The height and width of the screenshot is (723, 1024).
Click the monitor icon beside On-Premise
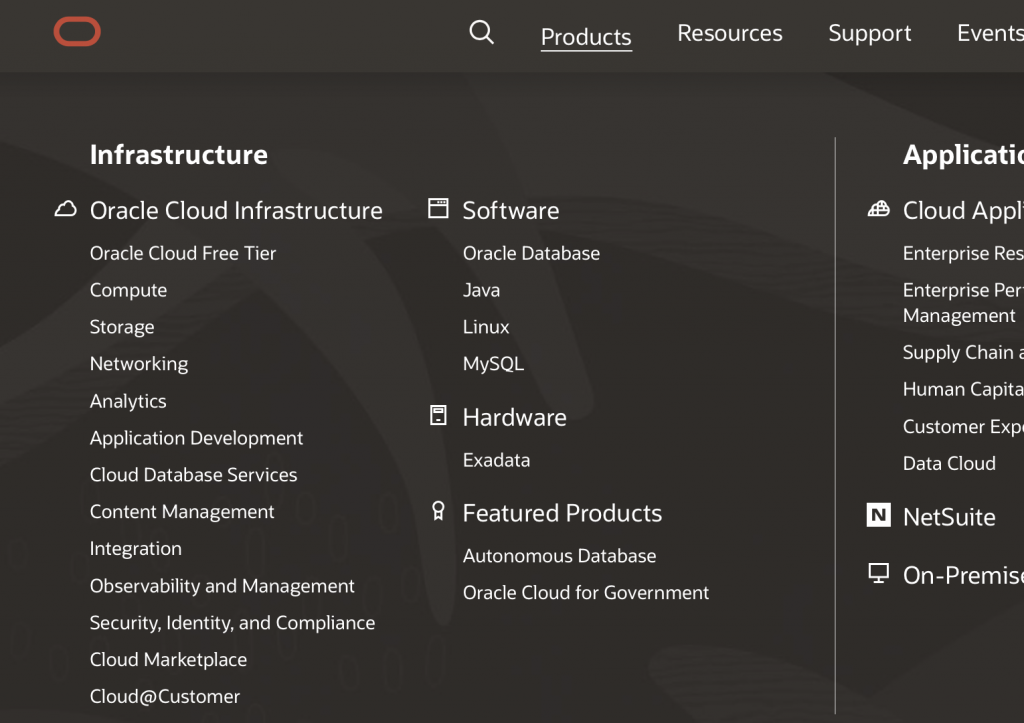(x=878, y=573)
